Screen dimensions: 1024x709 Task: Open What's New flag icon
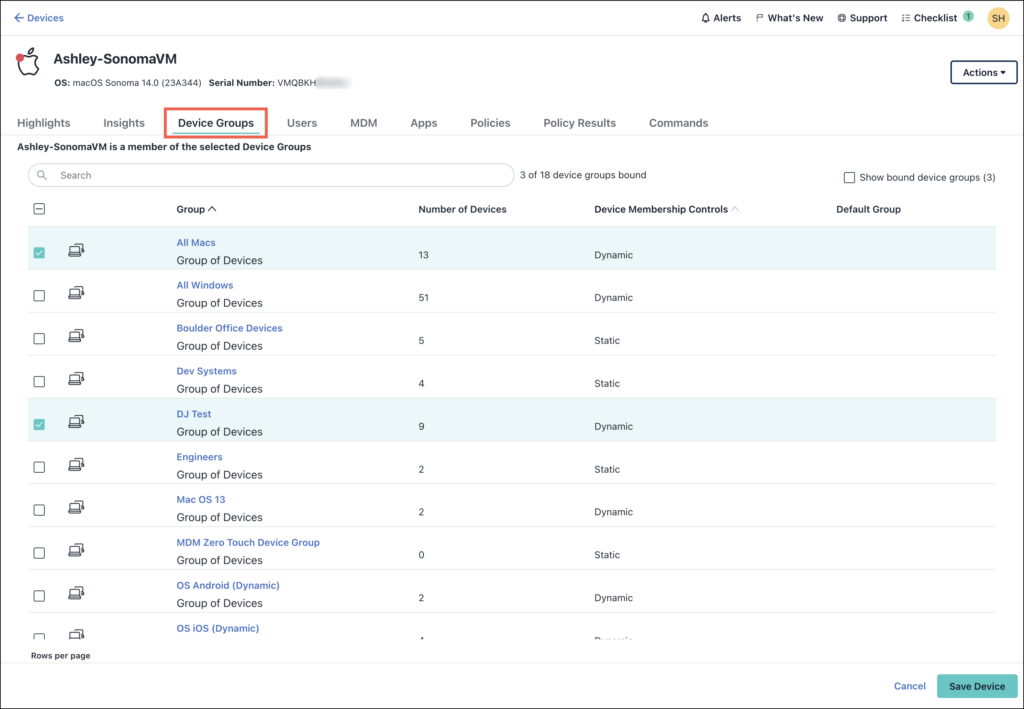coord(760,18)
